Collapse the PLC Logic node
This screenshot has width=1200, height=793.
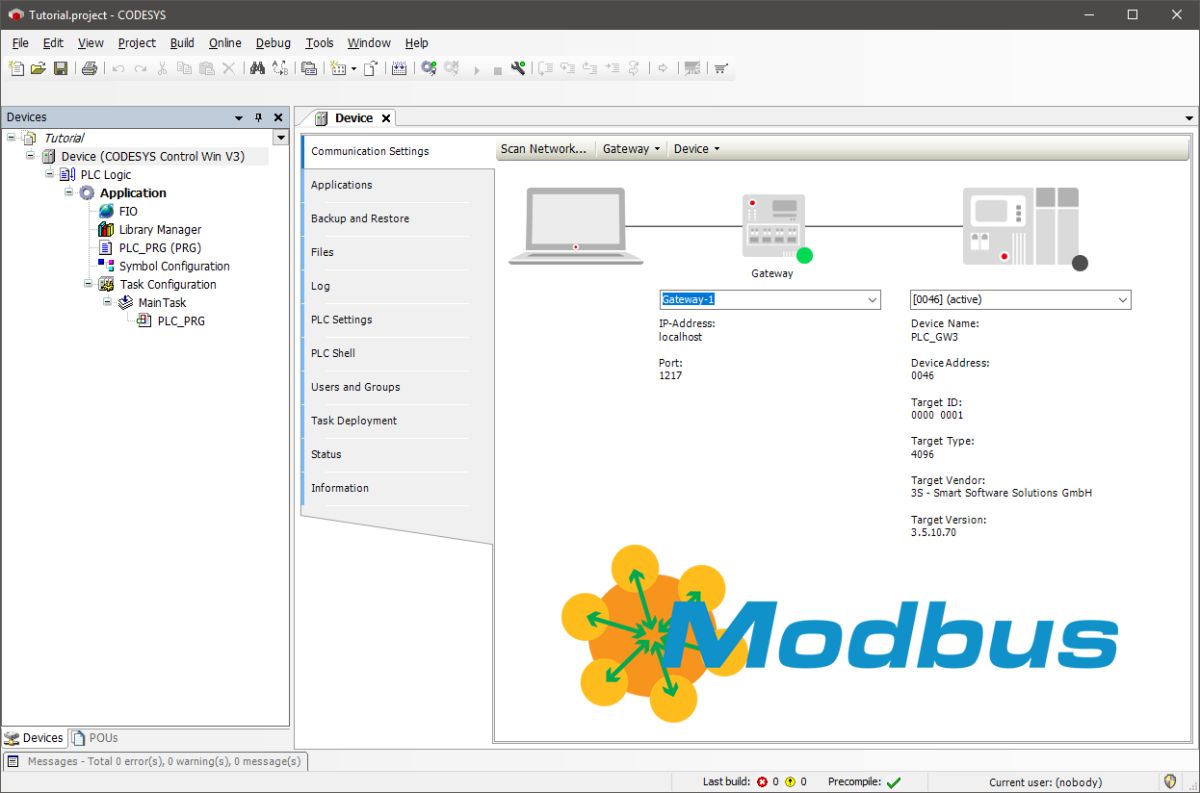(50, 173)
